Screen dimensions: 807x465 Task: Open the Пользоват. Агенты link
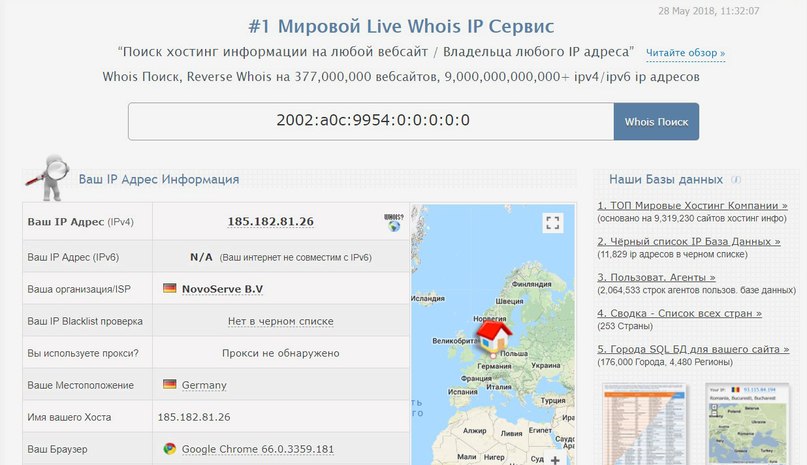coord(656,276)
